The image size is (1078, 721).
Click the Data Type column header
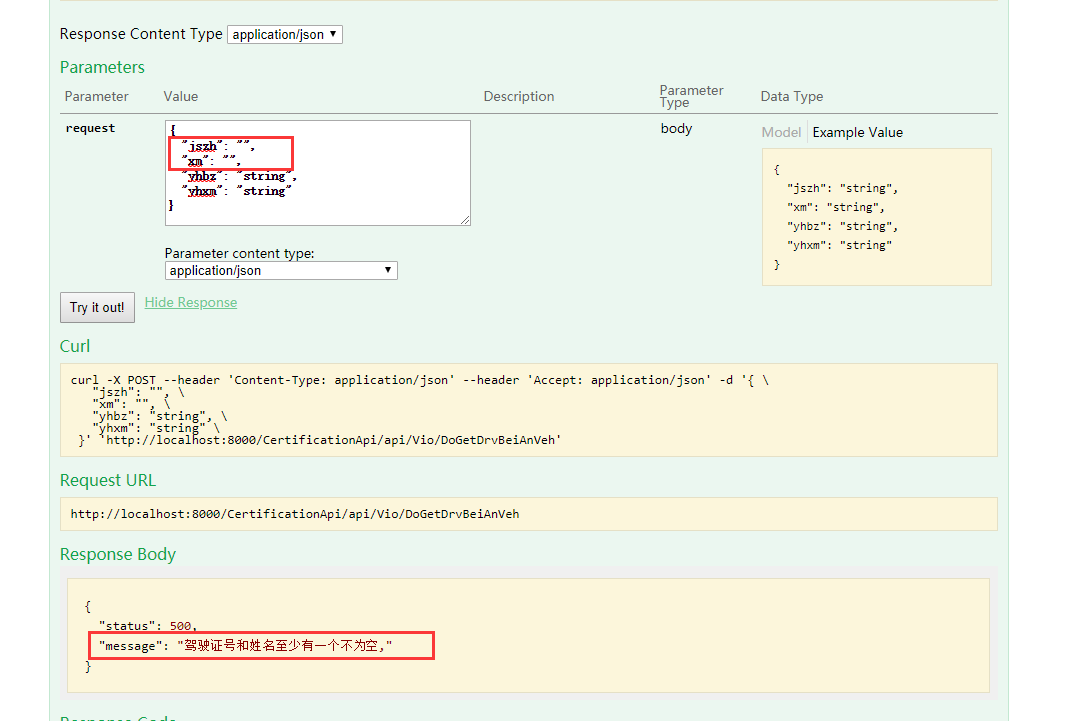point(792,97)
